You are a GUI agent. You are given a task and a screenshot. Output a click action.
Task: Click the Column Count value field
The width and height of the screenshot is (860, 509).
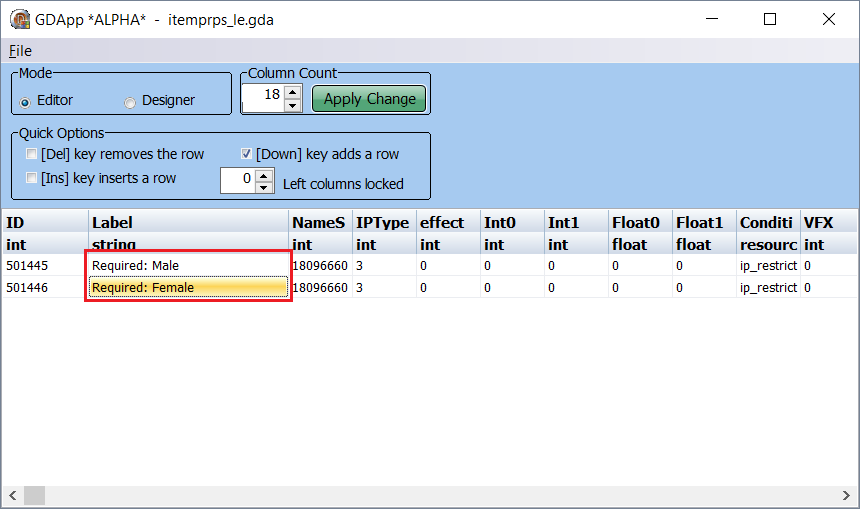coord(263,98)
